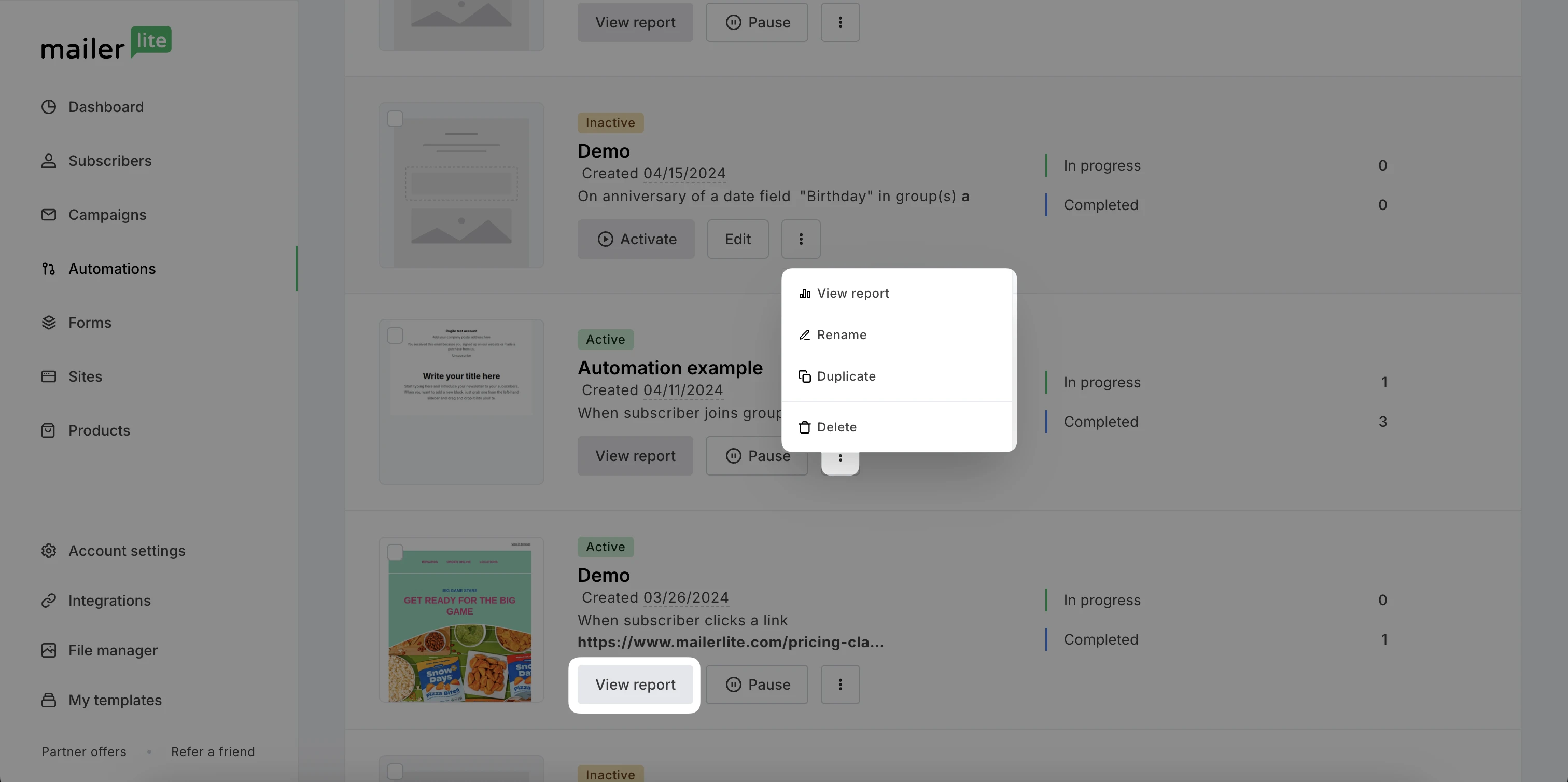This screenshot has width=1568, height=782.
Task: Open thumbnail of inactive Demo automation
Action: tap(461, 186)
